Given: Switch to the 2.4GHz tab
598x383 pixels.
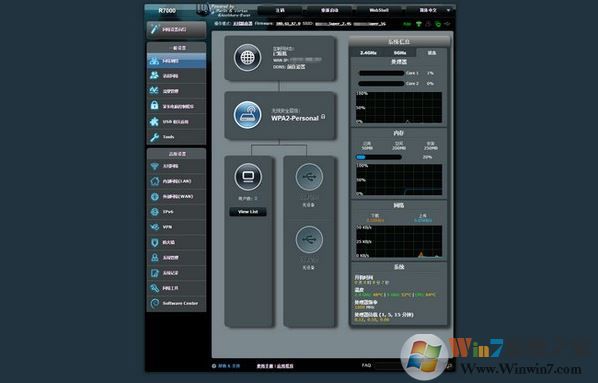Looking at the screenshot, I should (368, 53).
